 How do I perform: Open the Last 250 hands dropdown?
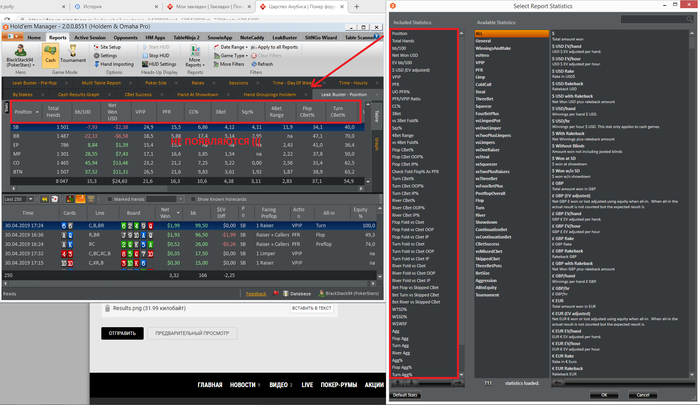(31, 199)
